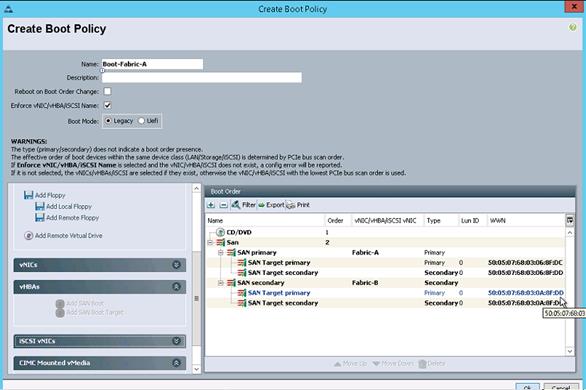Click Fabric-A in SAN primary row

pyautogui.click(x=365, y=253)
